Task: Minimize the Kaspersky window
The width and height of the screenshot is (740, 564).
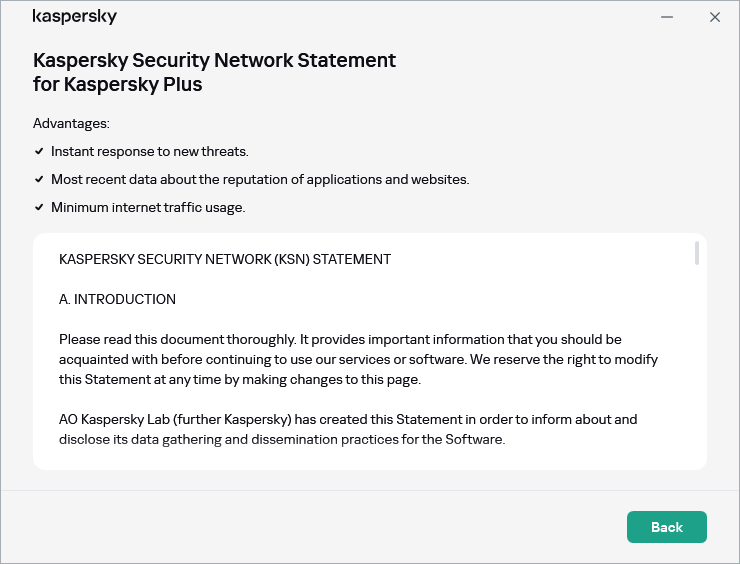Action: coord(667,17)
